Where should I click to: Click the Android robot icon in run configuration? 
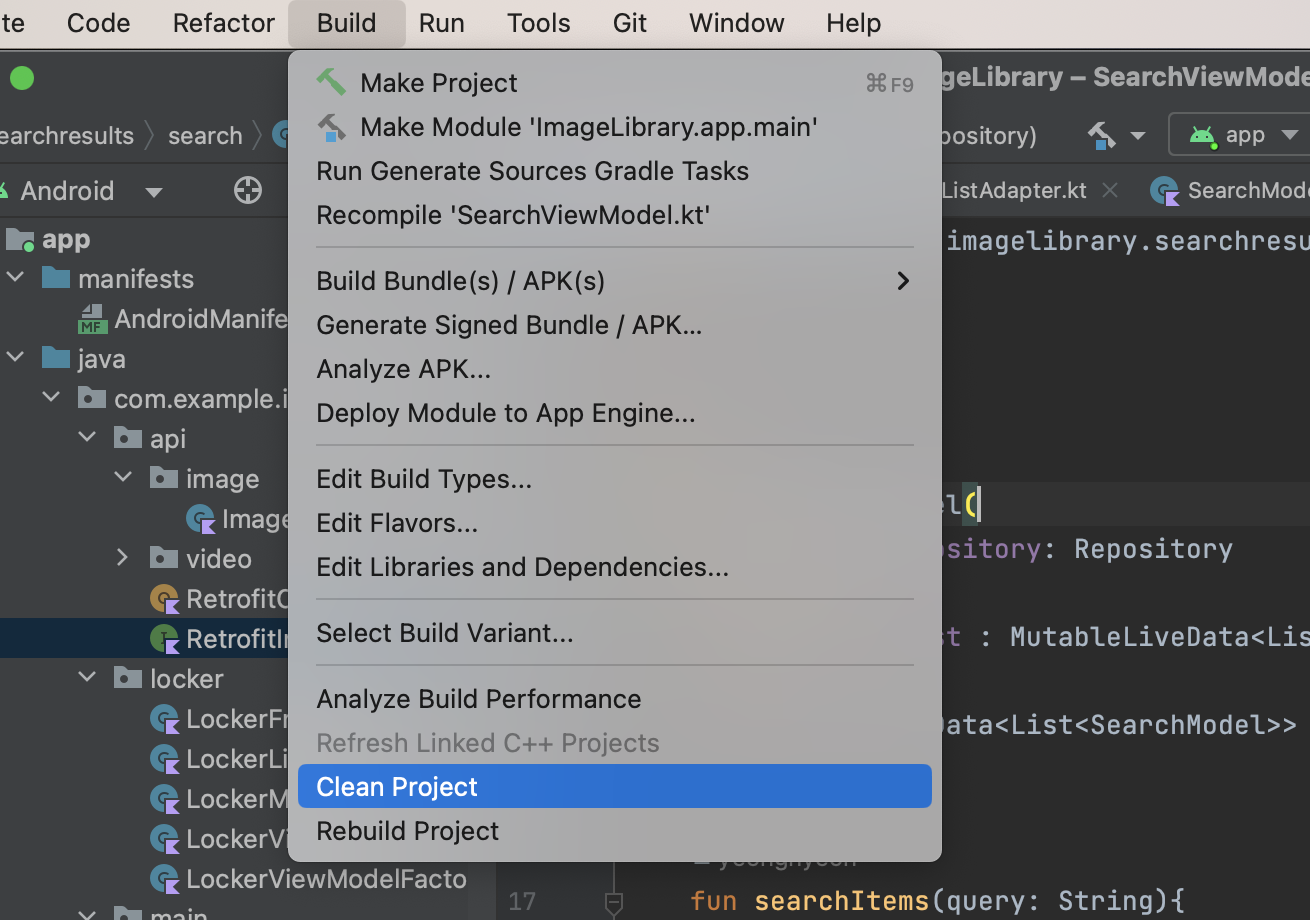tap(1202, 135)
